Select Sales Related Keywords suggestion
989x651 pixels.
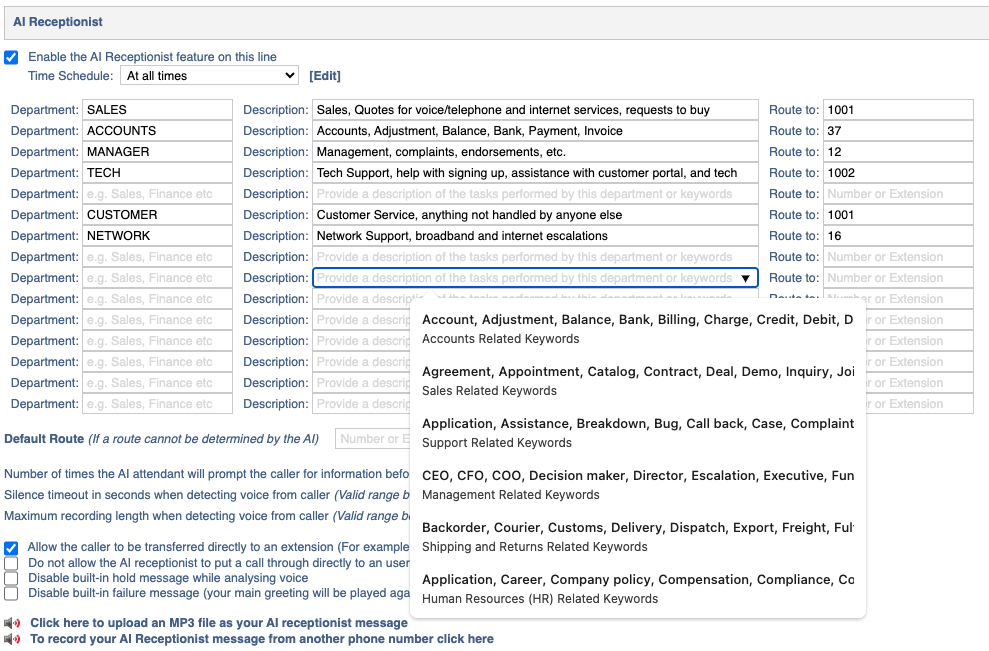[x=637, y=381]
